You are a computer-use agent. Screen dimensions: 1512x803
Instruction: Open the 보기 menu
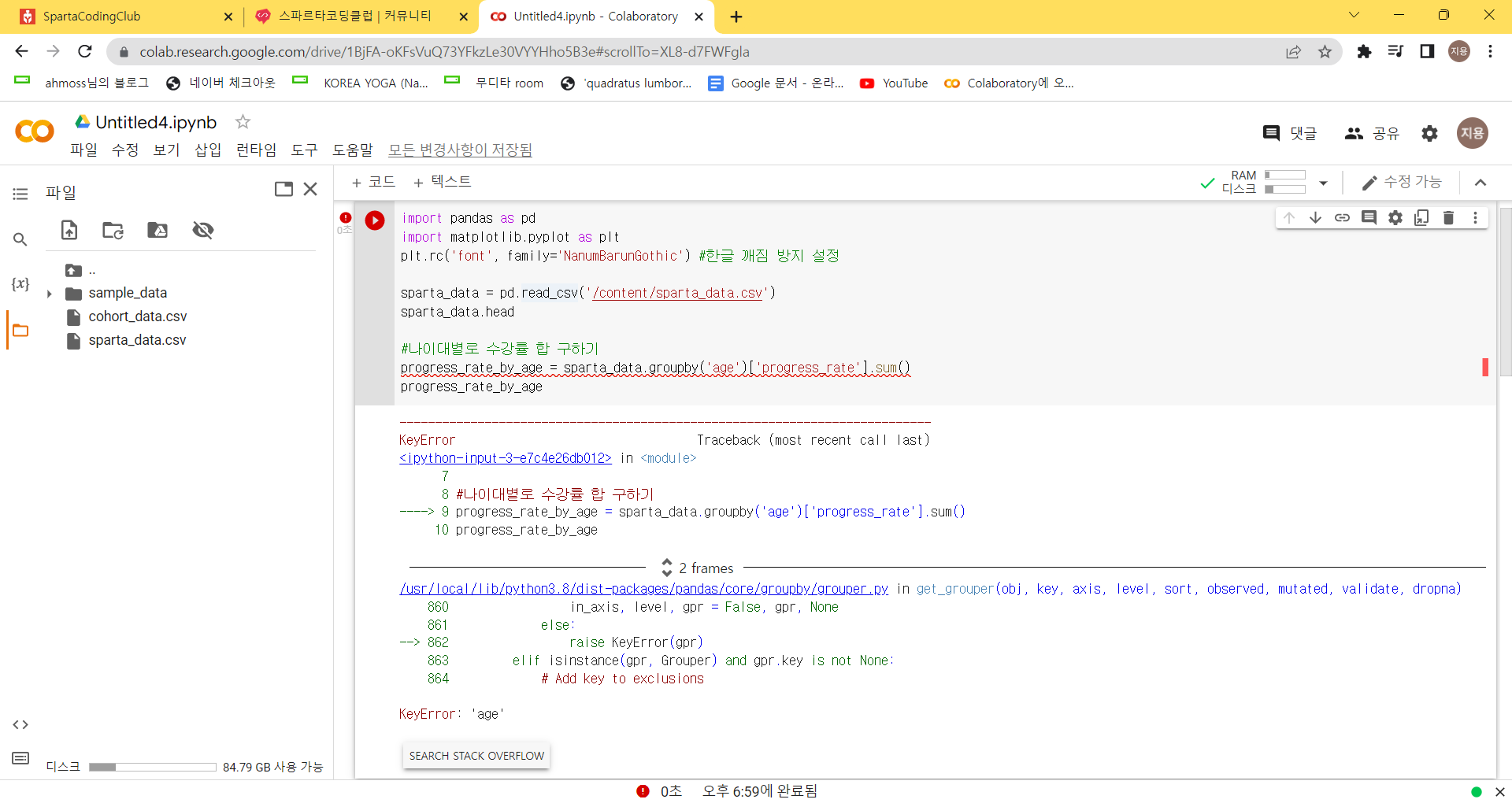pyautogui.click(x=166, y=150)
